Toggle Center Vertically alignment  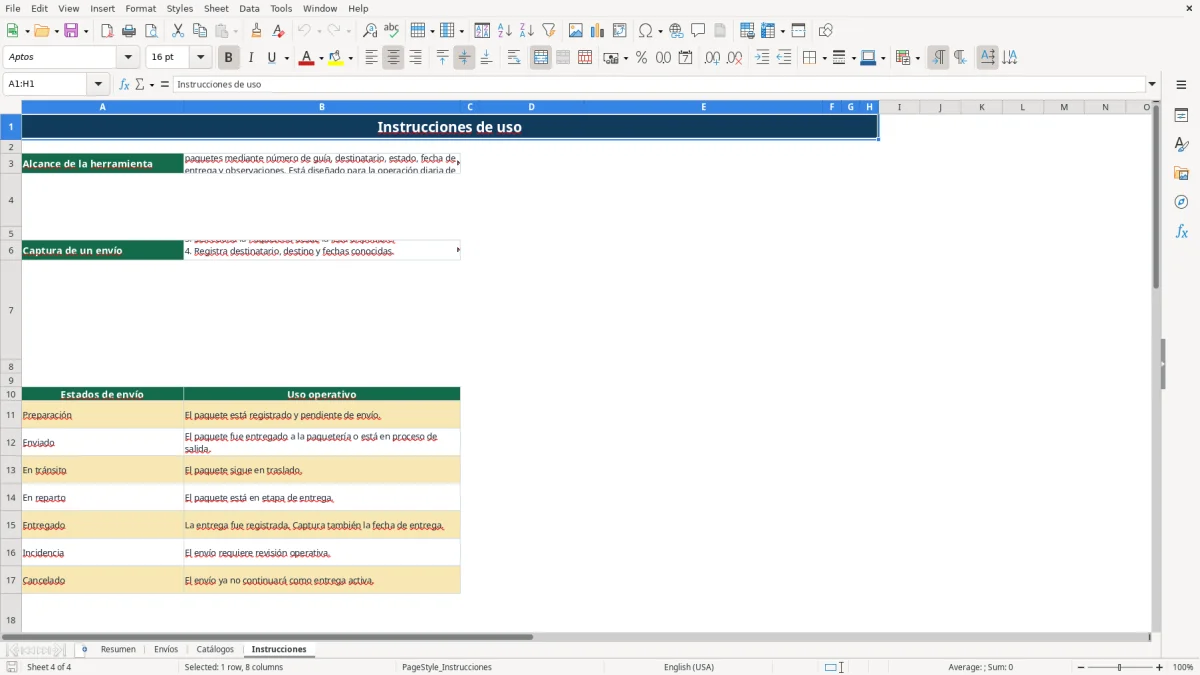pyautogui.click(x=464, y=58)
